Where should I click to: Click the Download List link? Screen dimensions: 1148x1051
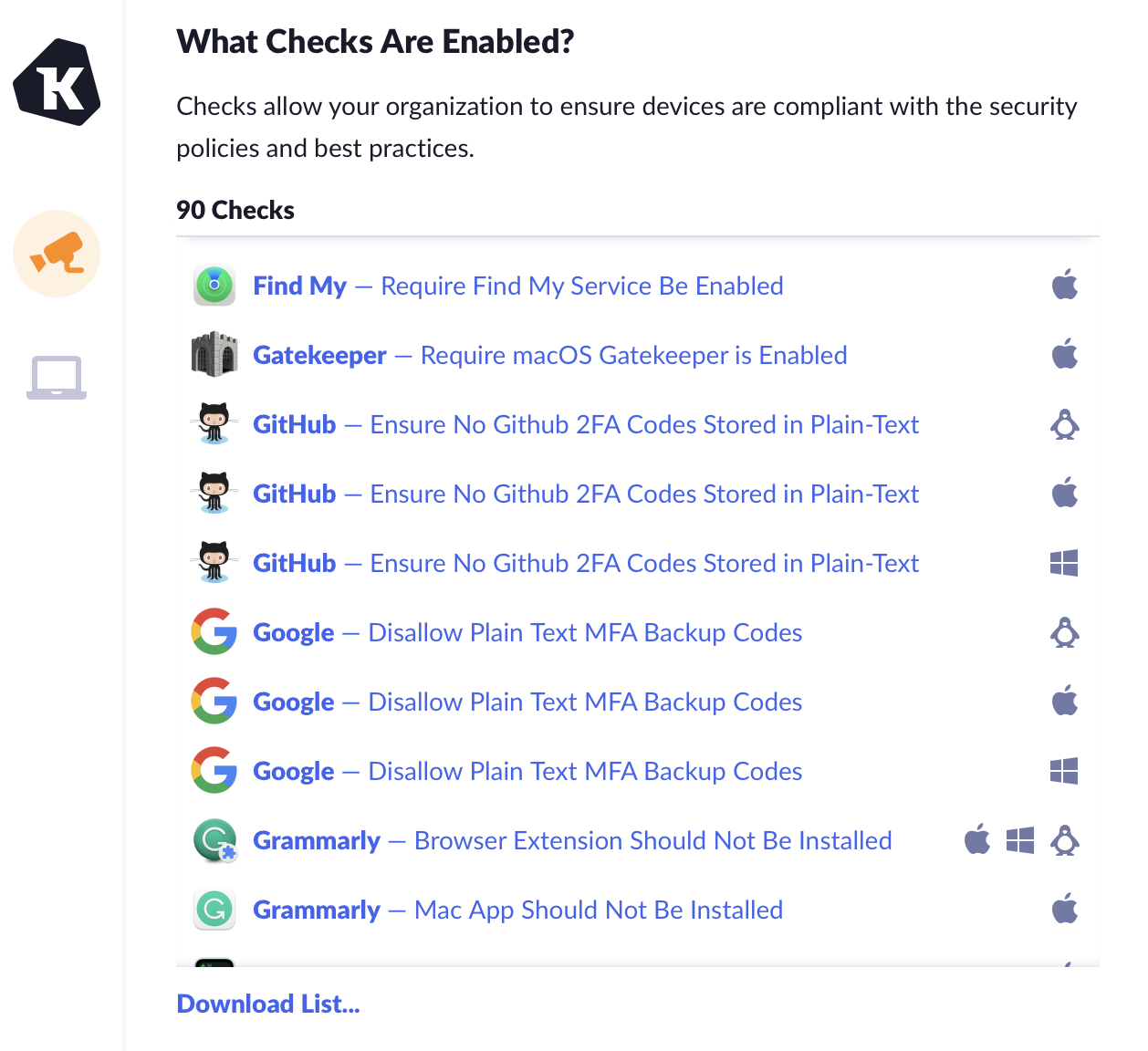click(x=268, y=1004)
